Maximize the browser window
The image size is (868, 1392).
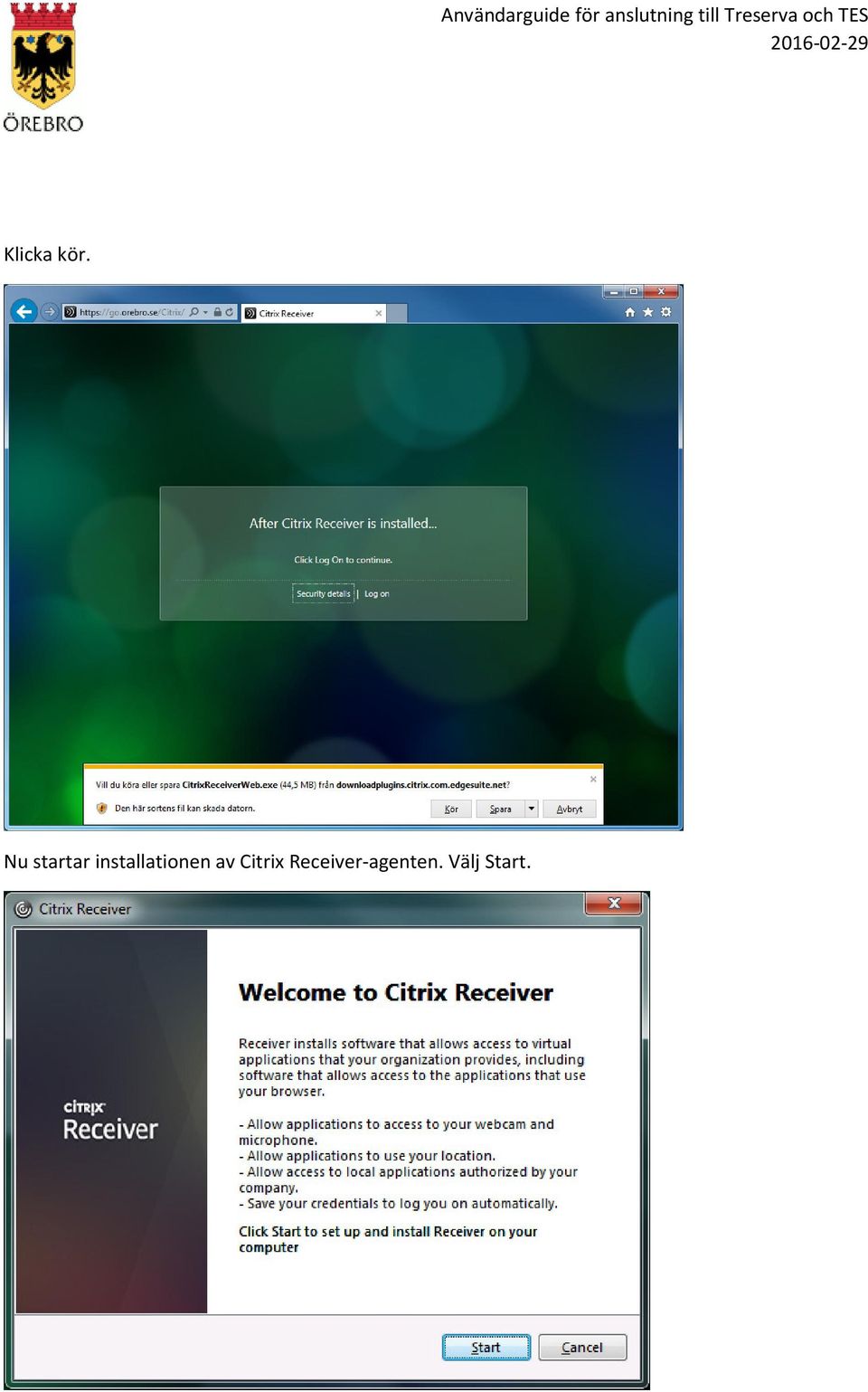click(x=634, y=291)
